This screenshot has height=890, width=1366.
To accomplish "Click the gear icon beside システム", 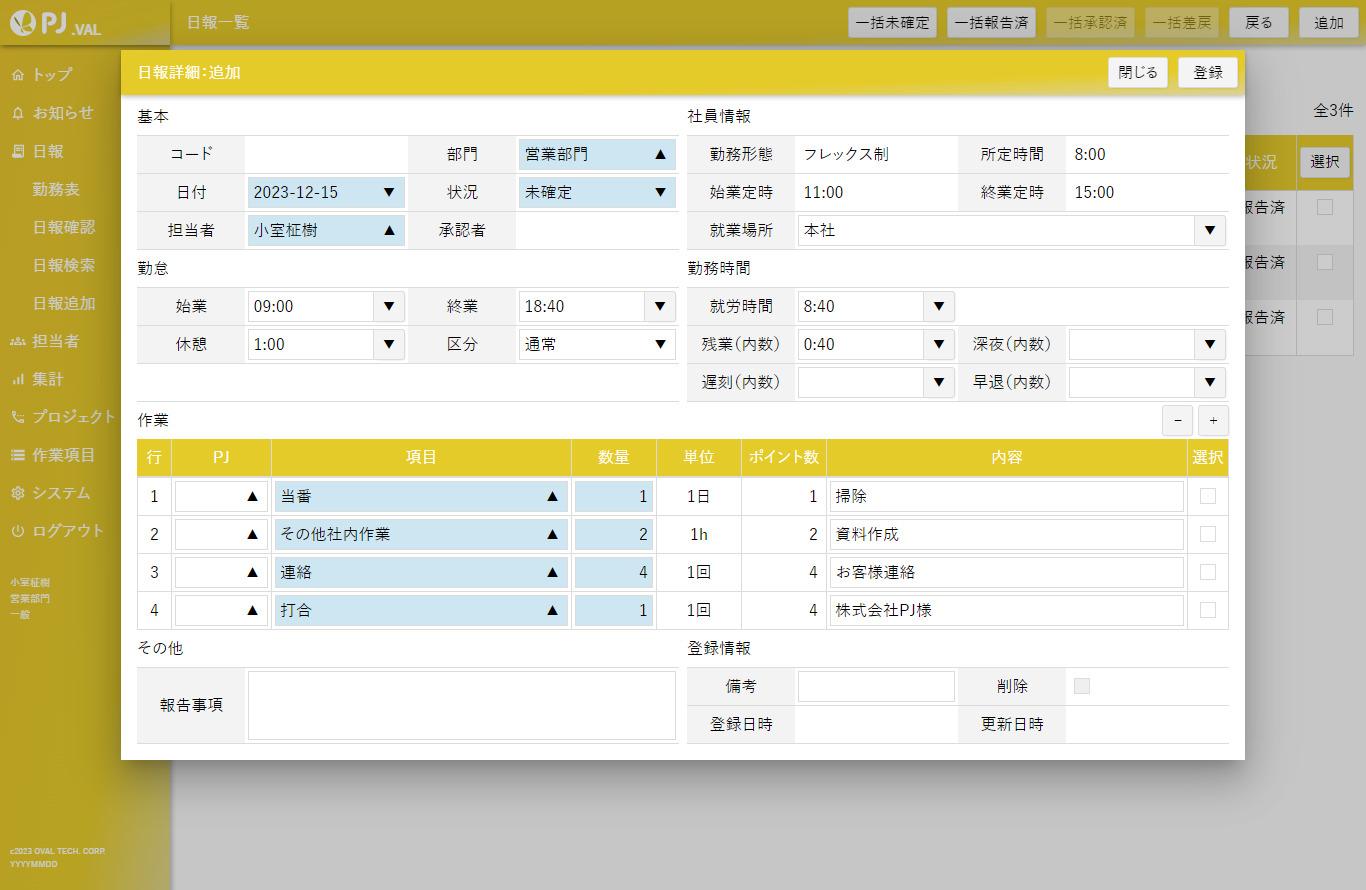I will pyautogui.click(x=18, y=493).
